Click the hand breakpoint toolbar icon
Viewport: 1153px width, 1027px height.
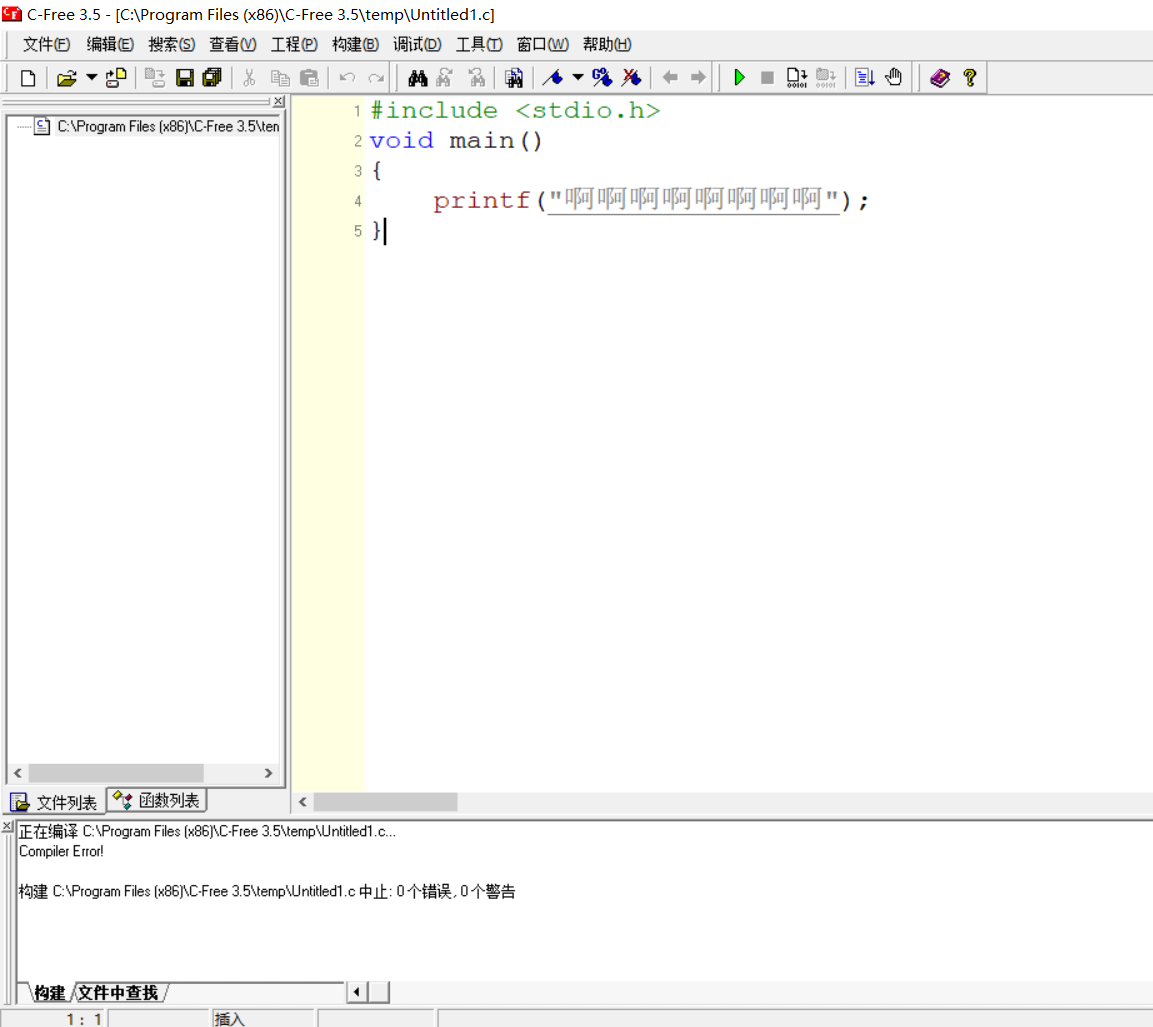click(x=893, y=77)
